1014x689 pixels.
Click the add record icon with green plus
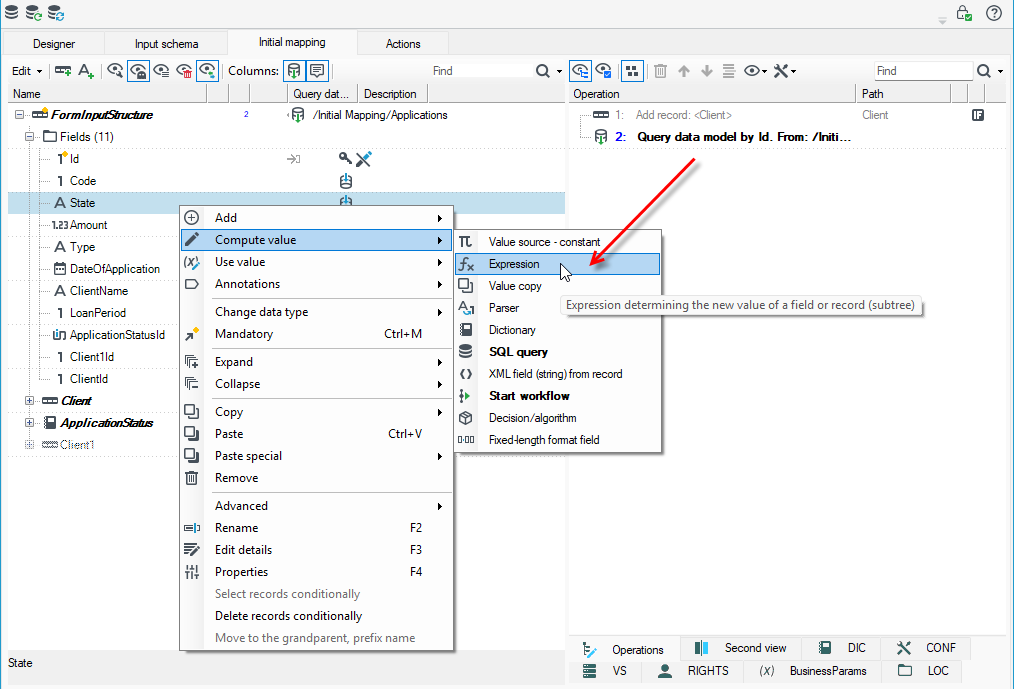coord(63,71)
